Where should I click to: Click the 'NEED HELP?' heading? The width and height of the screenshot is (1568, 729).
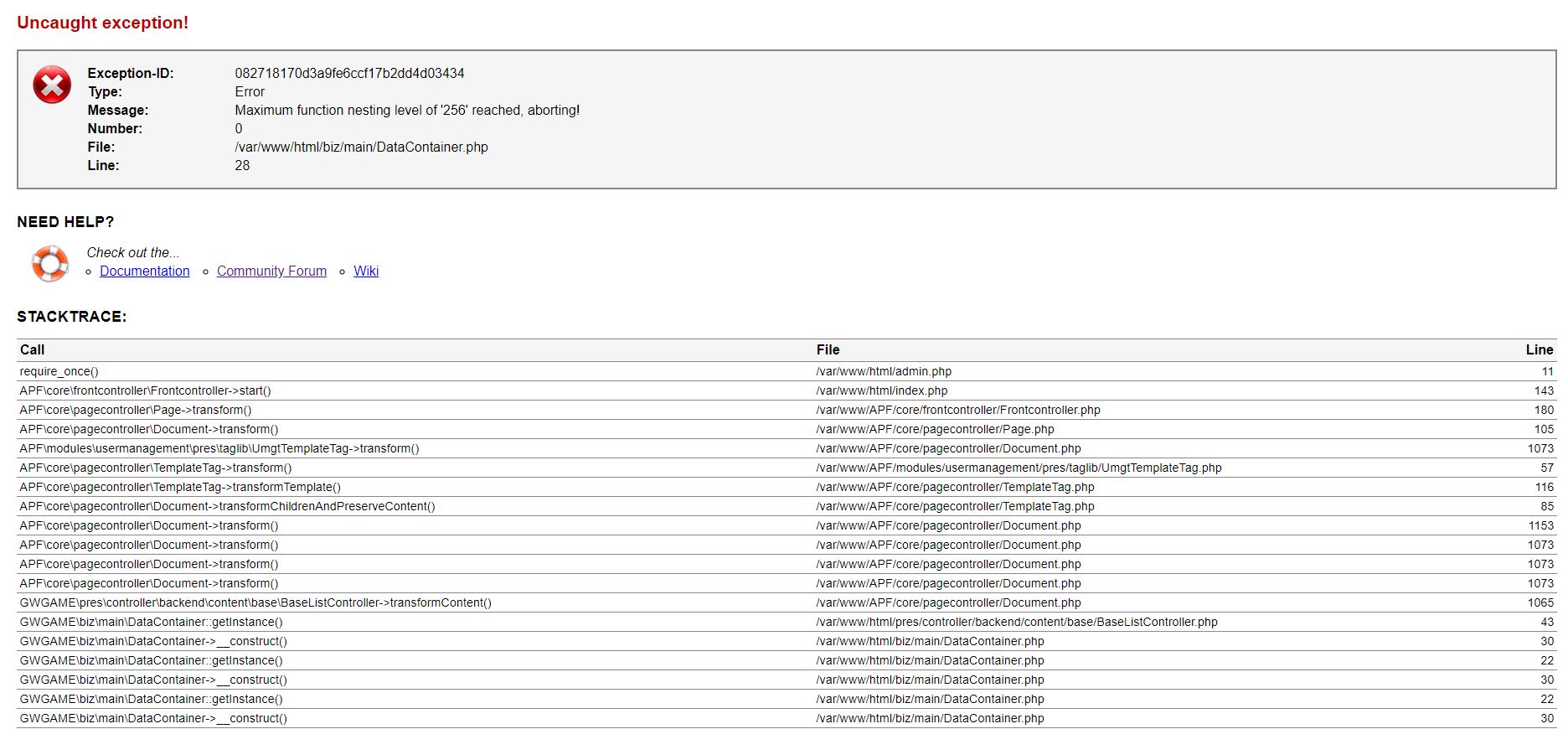point(65,222)
